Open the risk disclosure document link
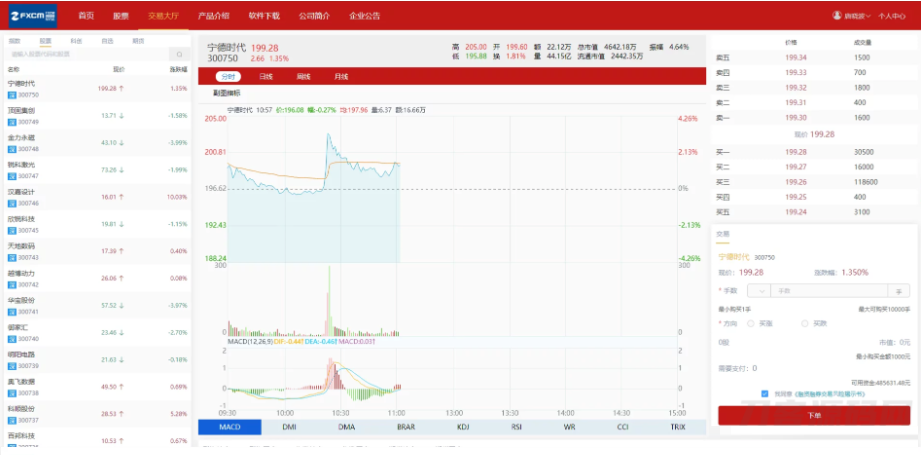This screenshot has height=455, width=924. 830,394
